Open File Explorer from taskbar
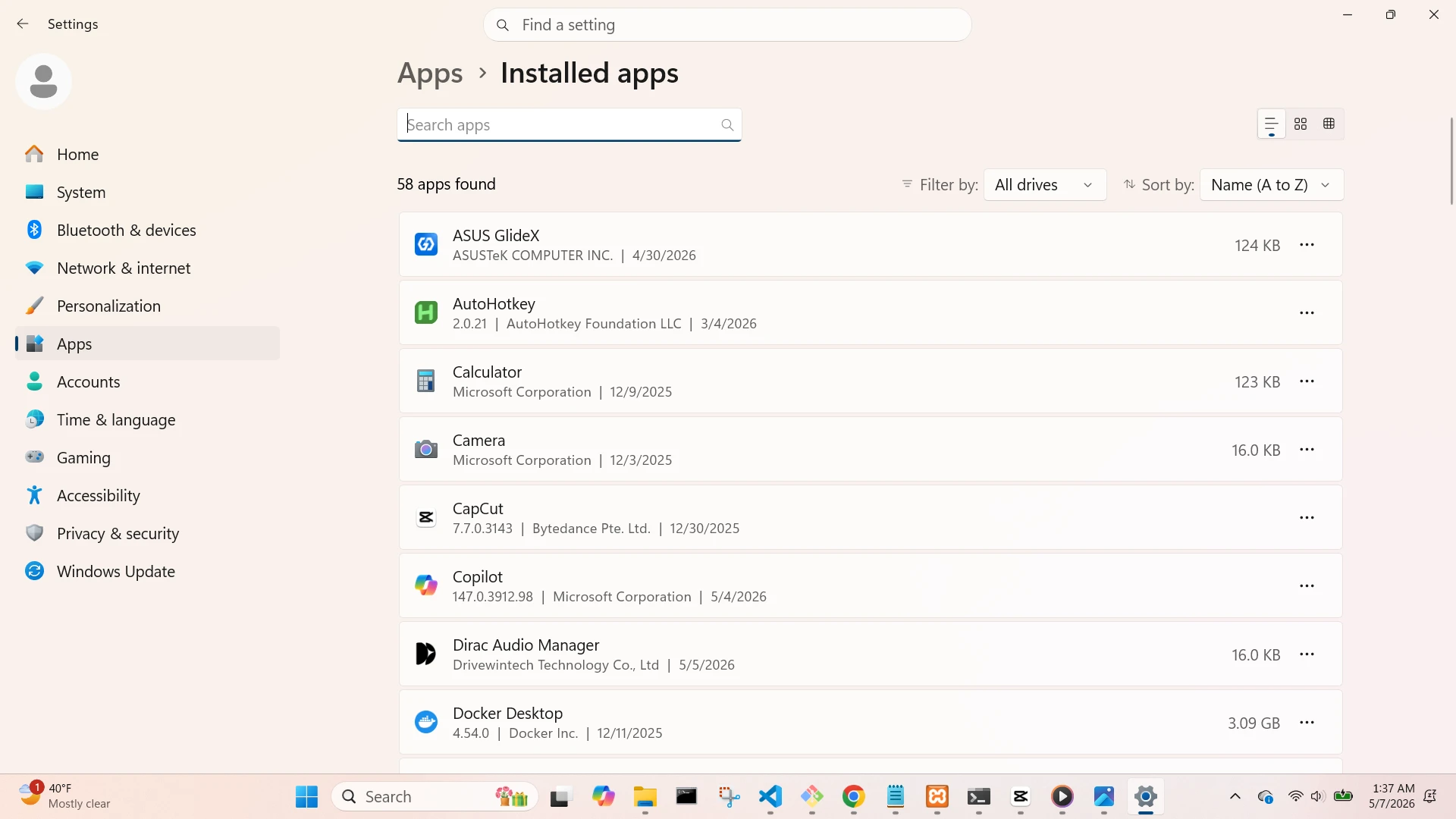 645,797
